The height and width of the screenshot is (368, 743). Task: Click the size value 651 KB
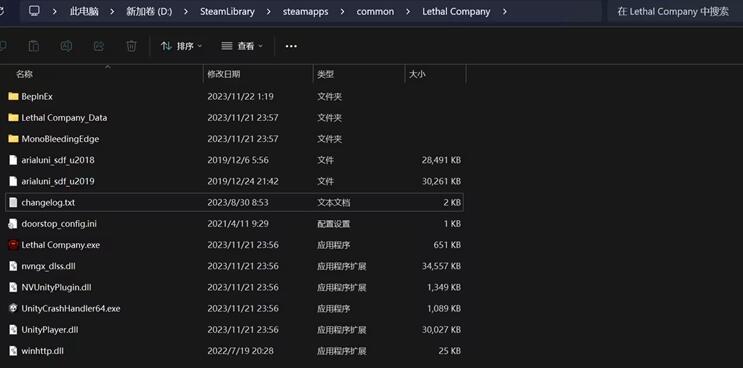click(x=447, y=245)
